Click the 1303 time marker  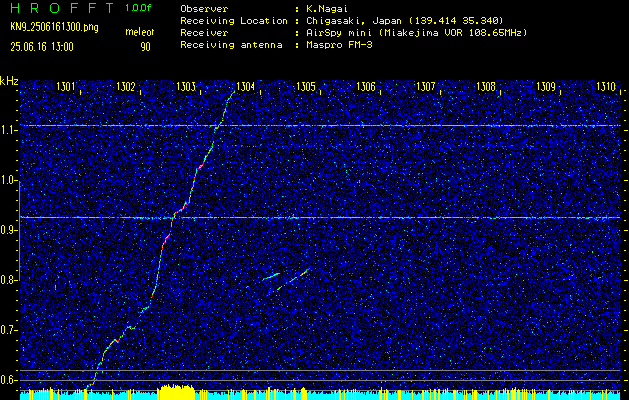[x=186, y=87]
